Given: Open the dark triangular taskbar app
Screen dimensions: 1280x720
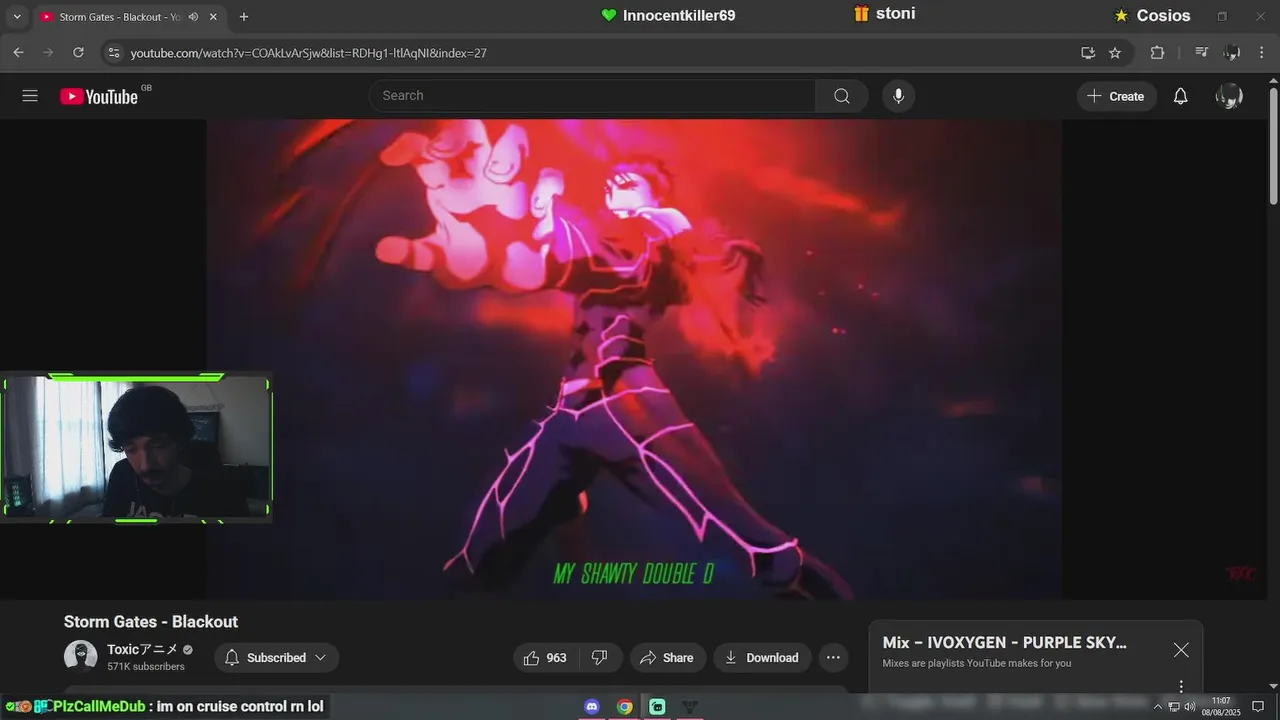Looking at the screenshot, I should pyautogui.click(x=689, y=707).
